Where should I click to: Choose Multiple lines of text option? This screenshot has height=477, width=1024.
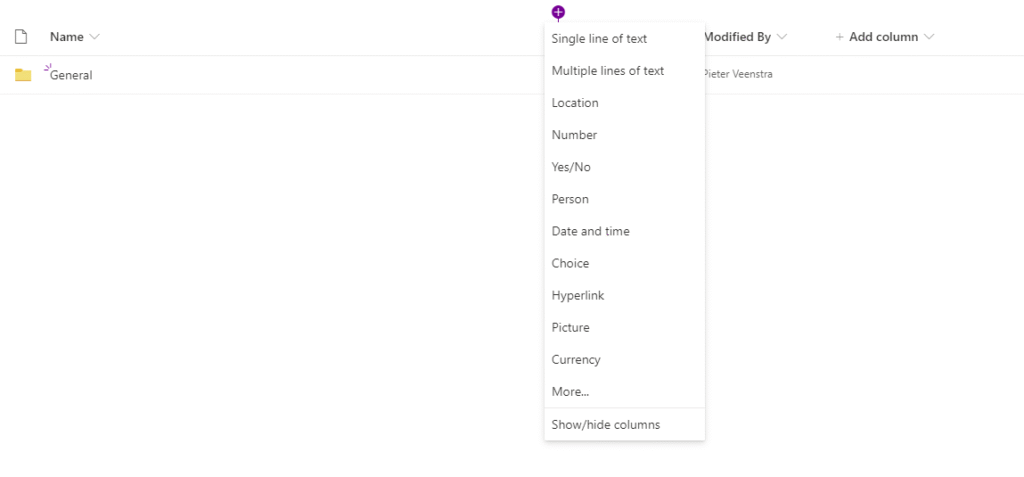(624, 71)
